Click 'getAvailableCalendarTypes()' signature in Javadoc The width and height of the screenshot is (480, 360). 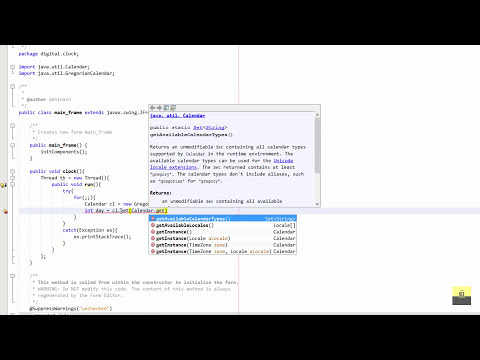tap(191, 135)
